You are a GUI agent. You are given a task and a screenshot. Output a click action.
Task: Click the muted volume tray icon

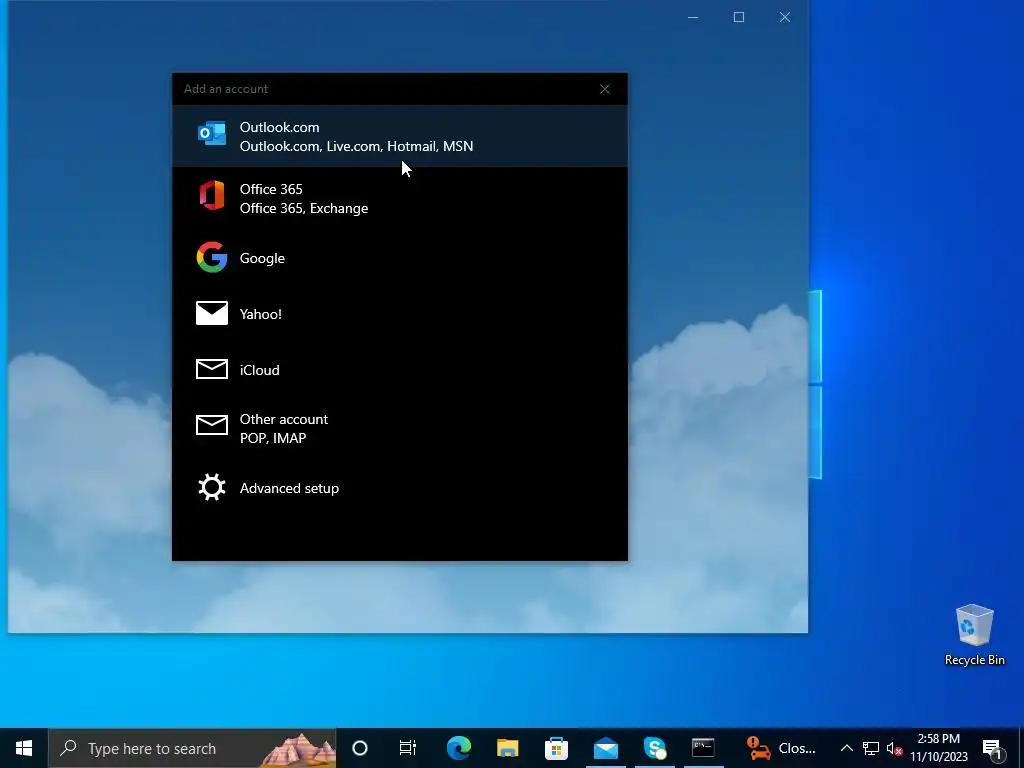tap(894, 748)
